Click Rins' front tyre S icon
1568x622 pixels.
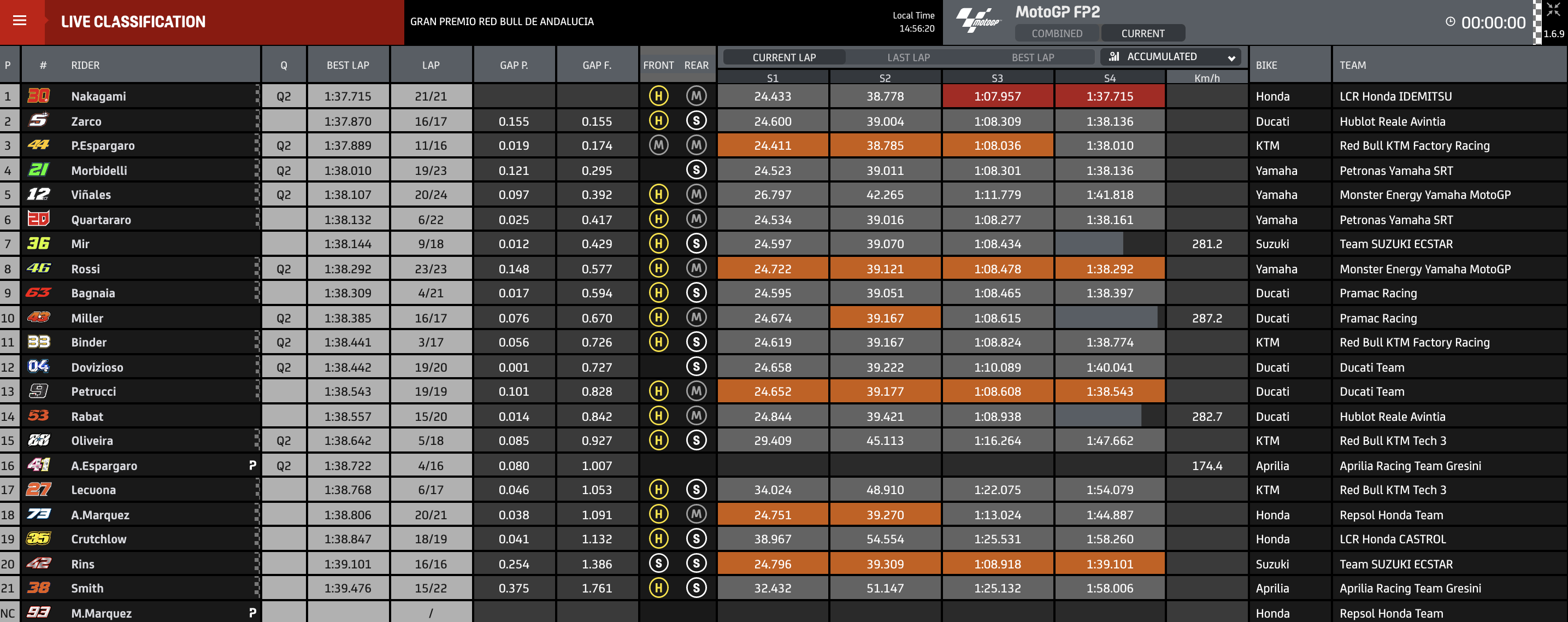click(x=658, y=564)
